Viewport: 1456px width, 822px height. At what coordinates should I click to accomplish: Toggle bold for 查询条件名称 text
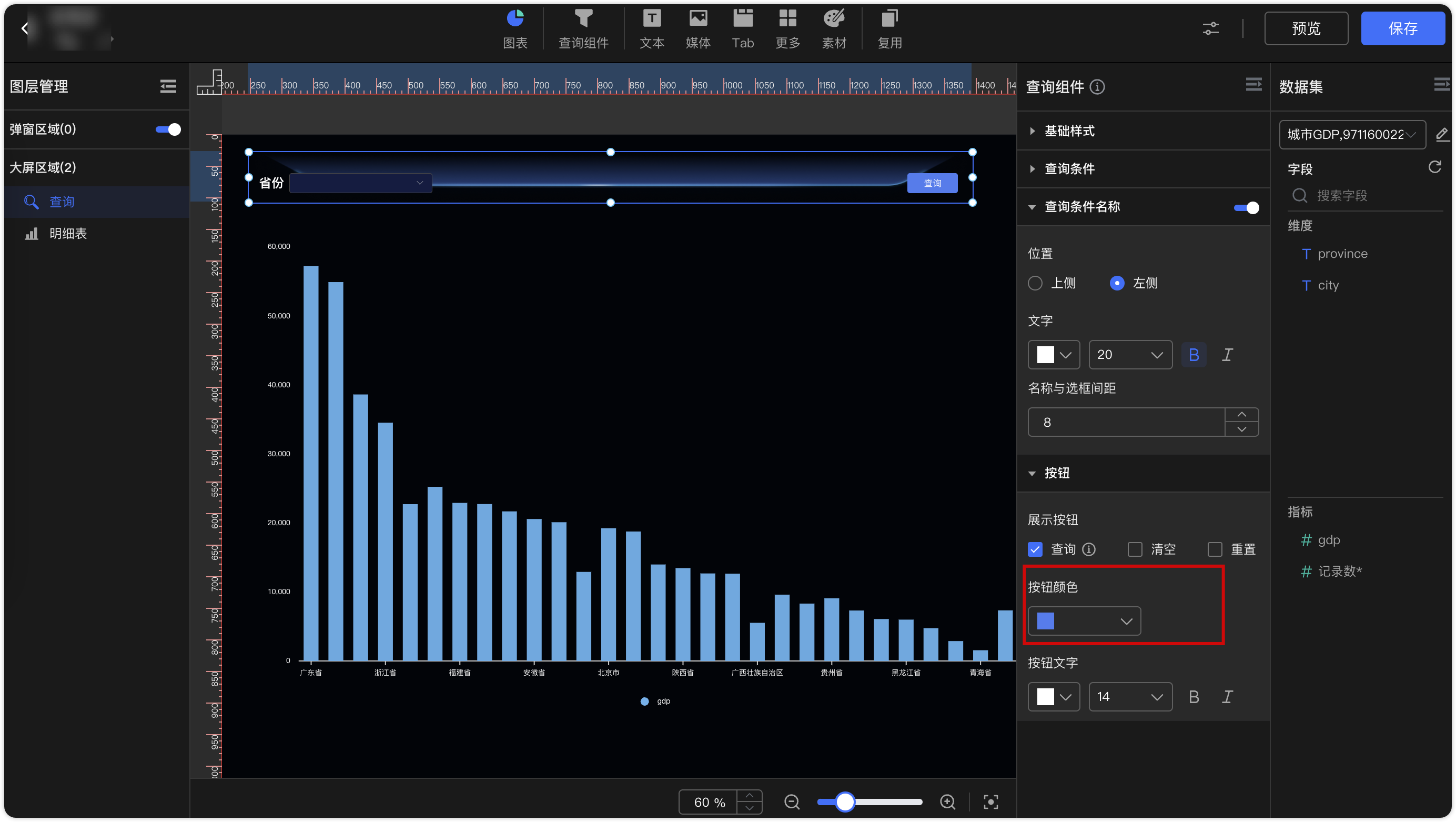coord(1193,355)
